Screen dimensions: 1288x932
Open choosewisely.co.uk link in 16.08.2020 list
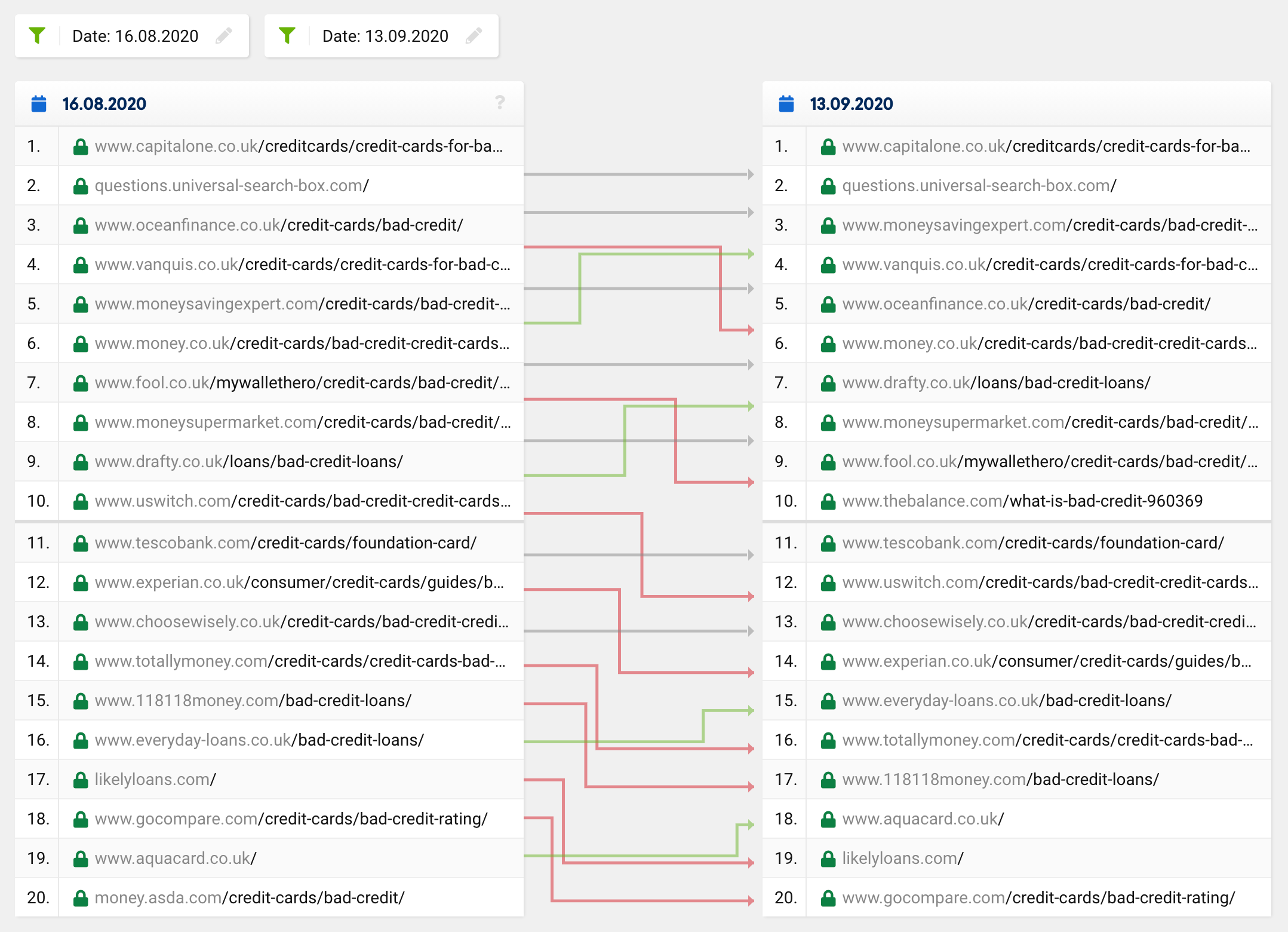[302, 622]
